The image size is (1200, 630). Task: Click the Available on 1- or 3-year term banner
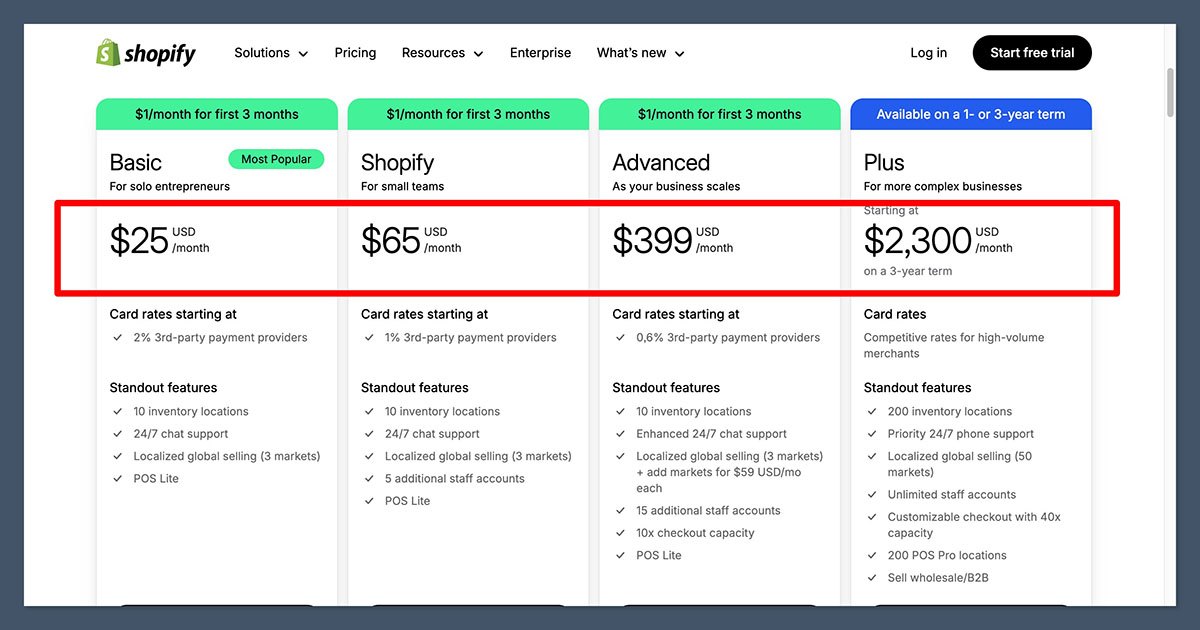pyautogui.click(x=970, y=114)
